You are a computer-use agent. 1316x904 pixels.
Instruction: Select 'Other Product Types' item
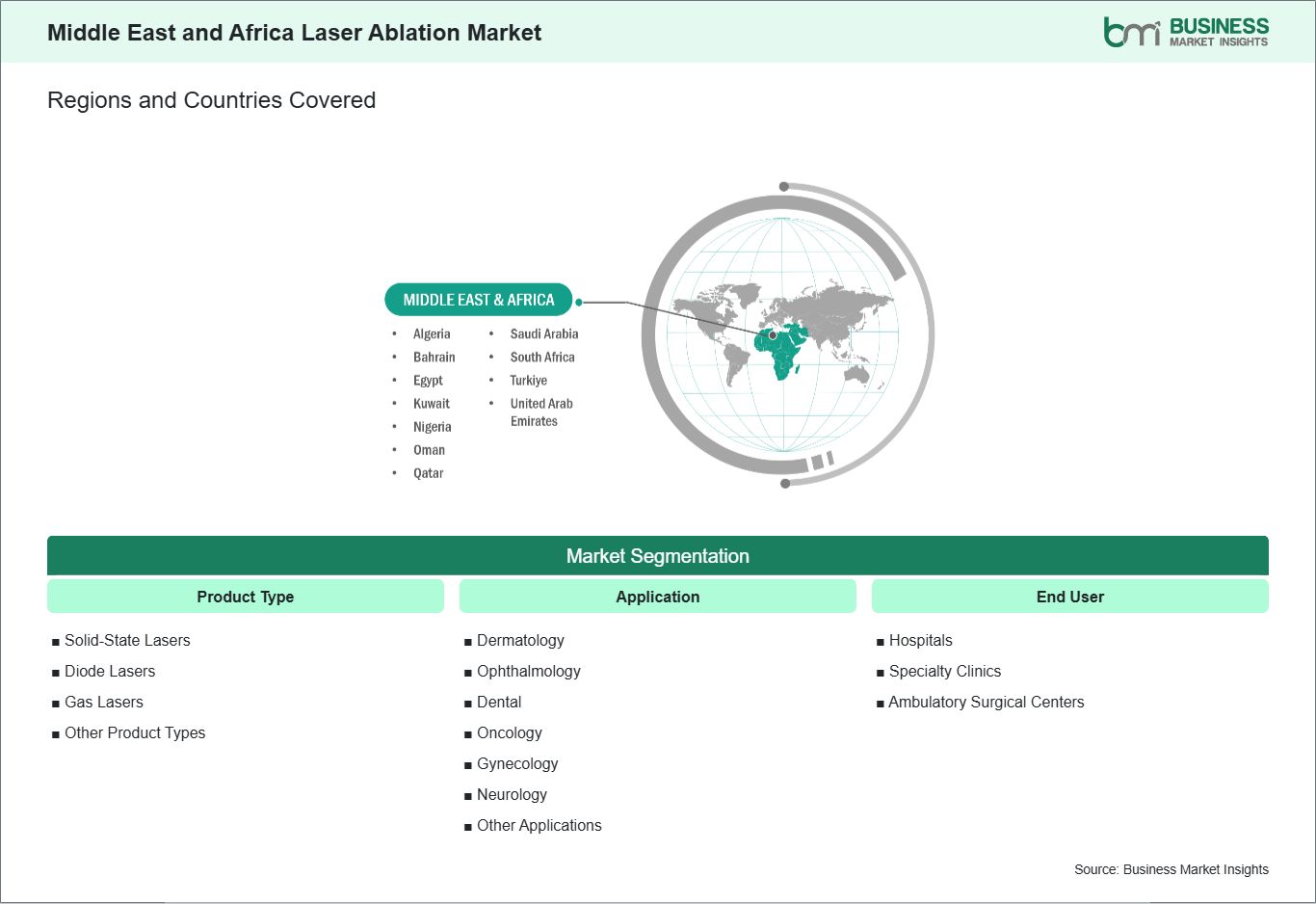coord(135,732)
